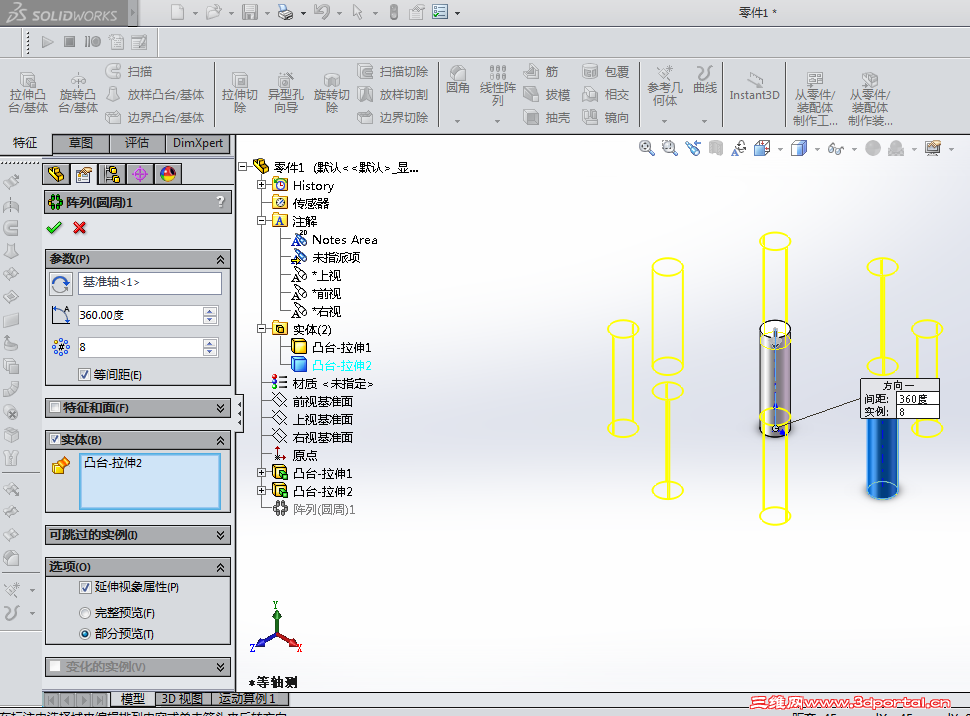Screen dimensions: 970x716
Task: Confirm the circular pattern with green checkmark
Action: pyautogui.click(x=54, y=228)
